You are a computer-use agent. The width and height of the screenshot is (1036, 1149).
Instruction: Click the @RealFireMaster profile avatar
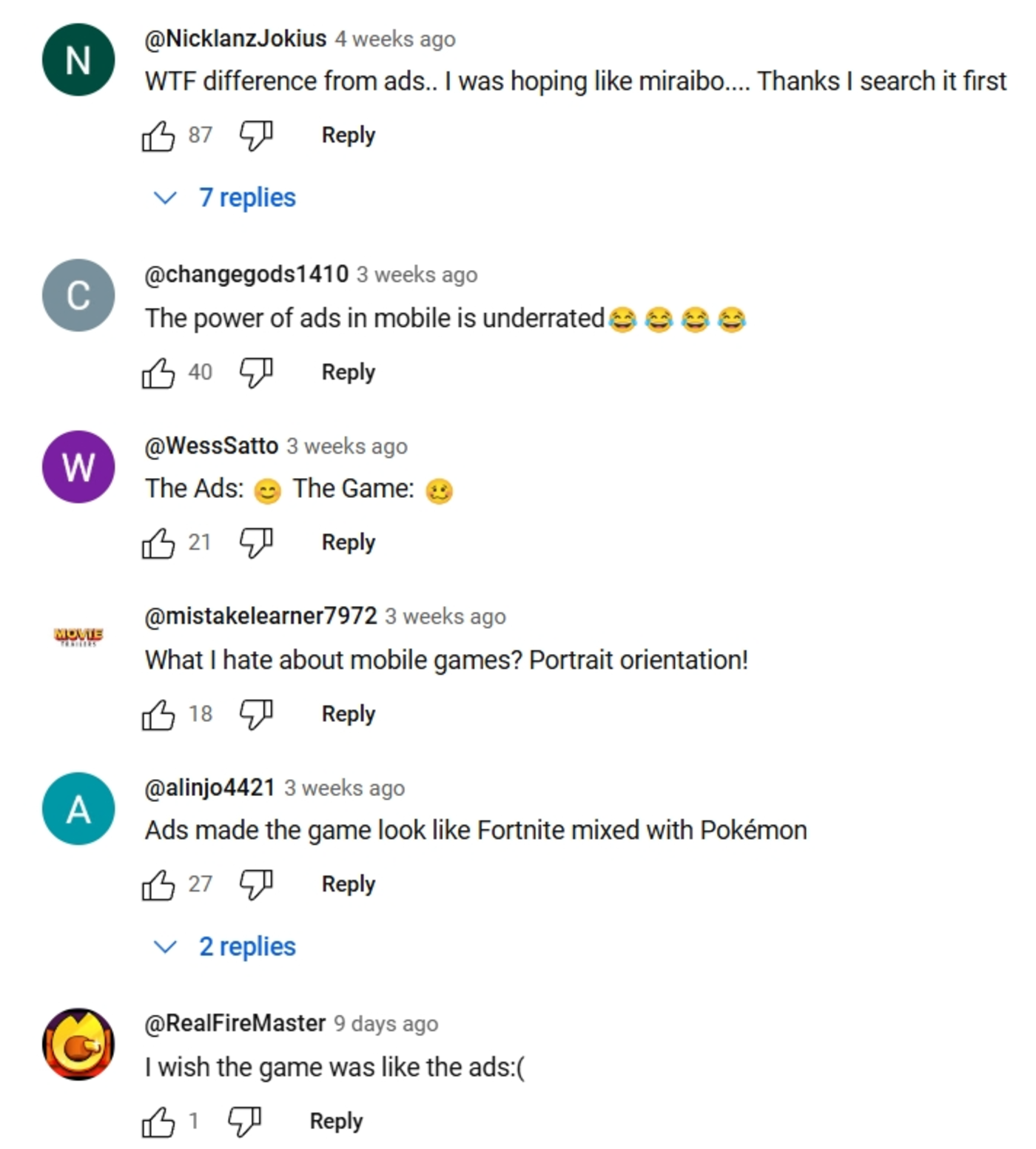click(78, 1044)
